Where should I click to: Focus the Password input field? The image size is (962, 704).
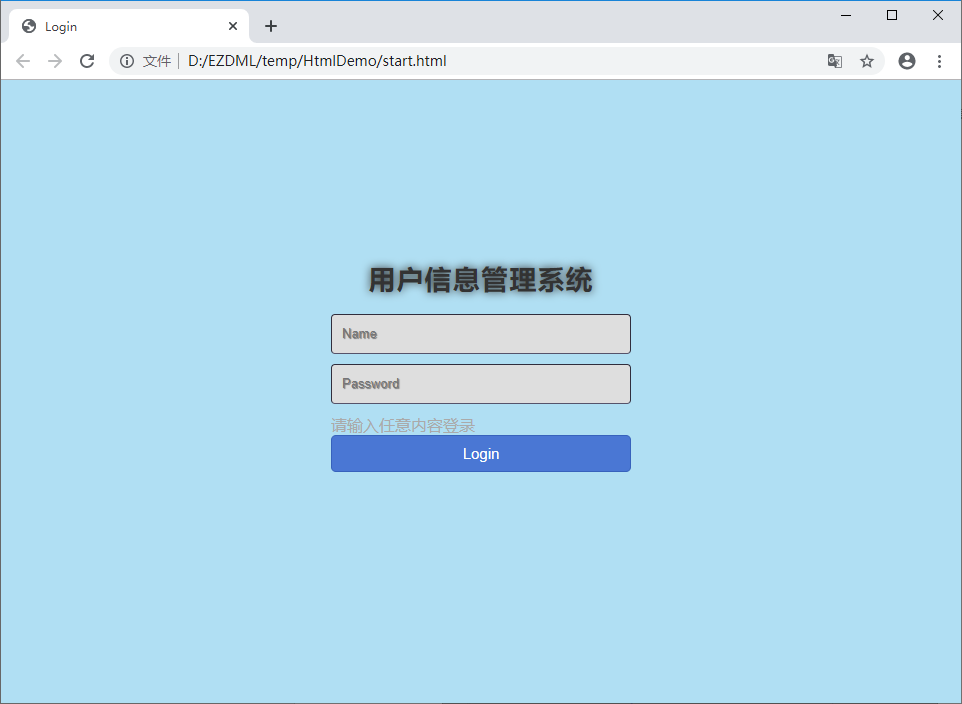[x=481, y=384]
